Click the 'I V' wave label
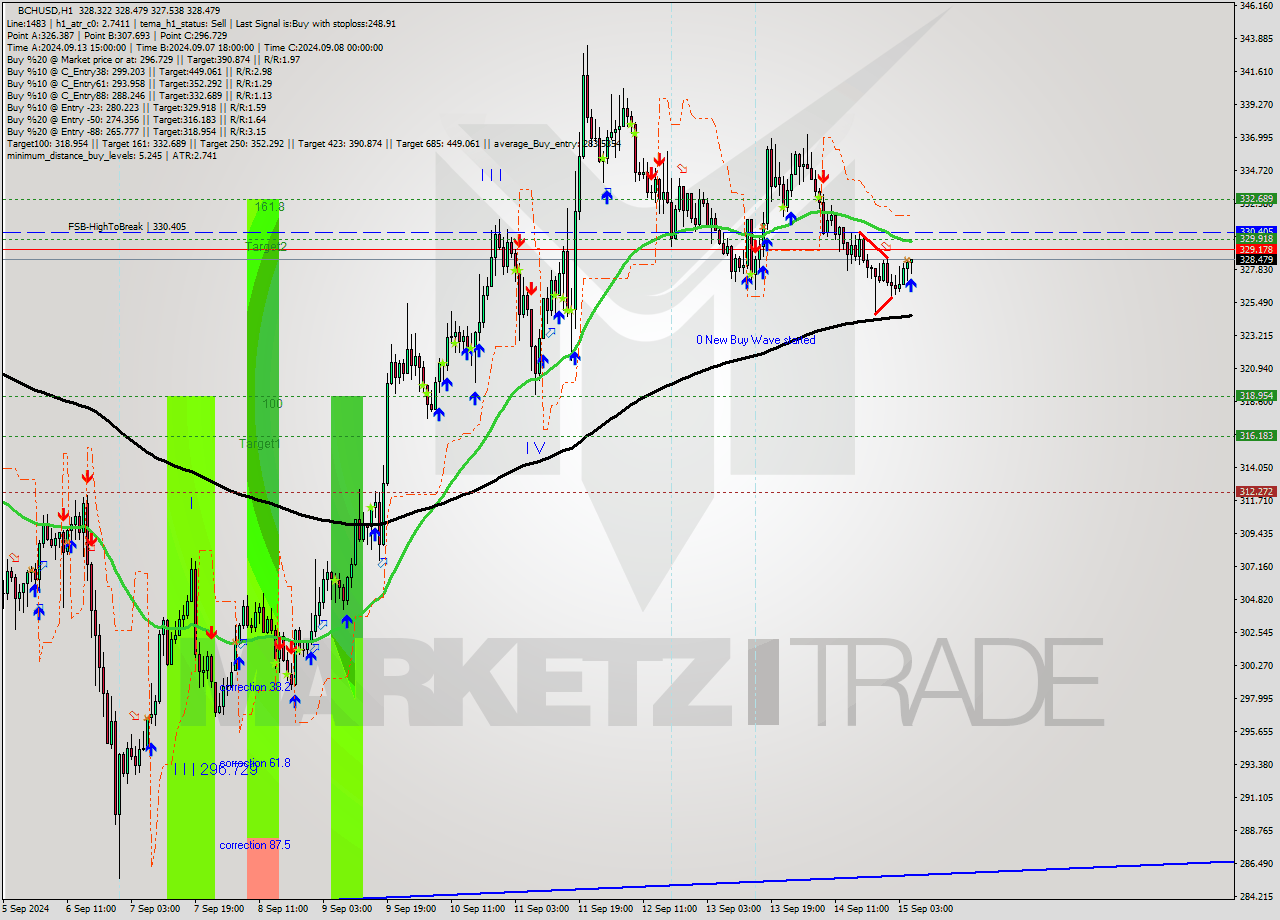 (x=536, y=448)
